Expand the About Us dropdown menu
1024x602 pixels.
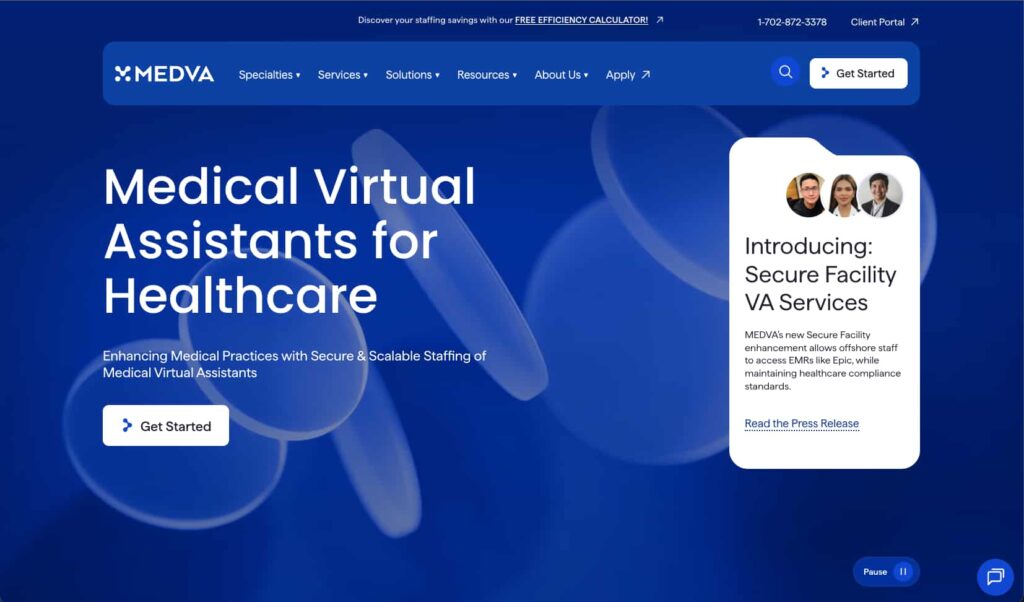(561, 75)
